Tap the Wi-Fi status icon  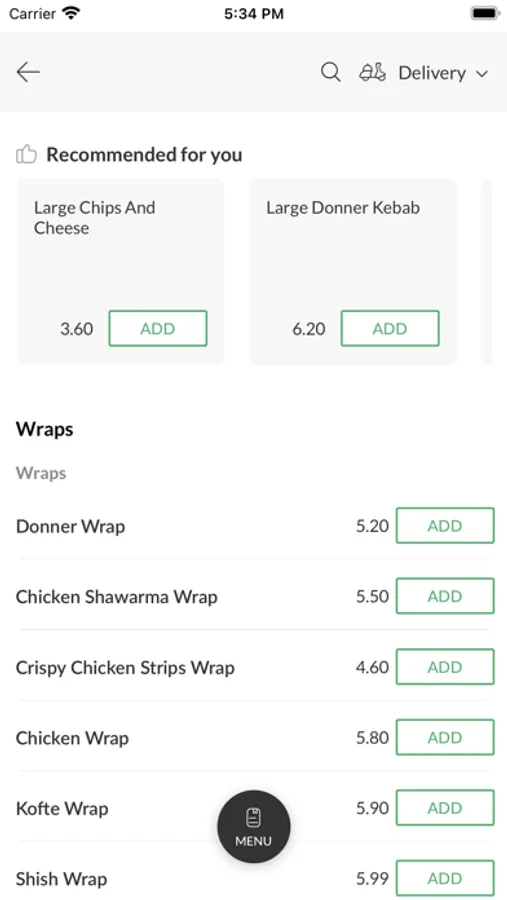coord(71,13)
